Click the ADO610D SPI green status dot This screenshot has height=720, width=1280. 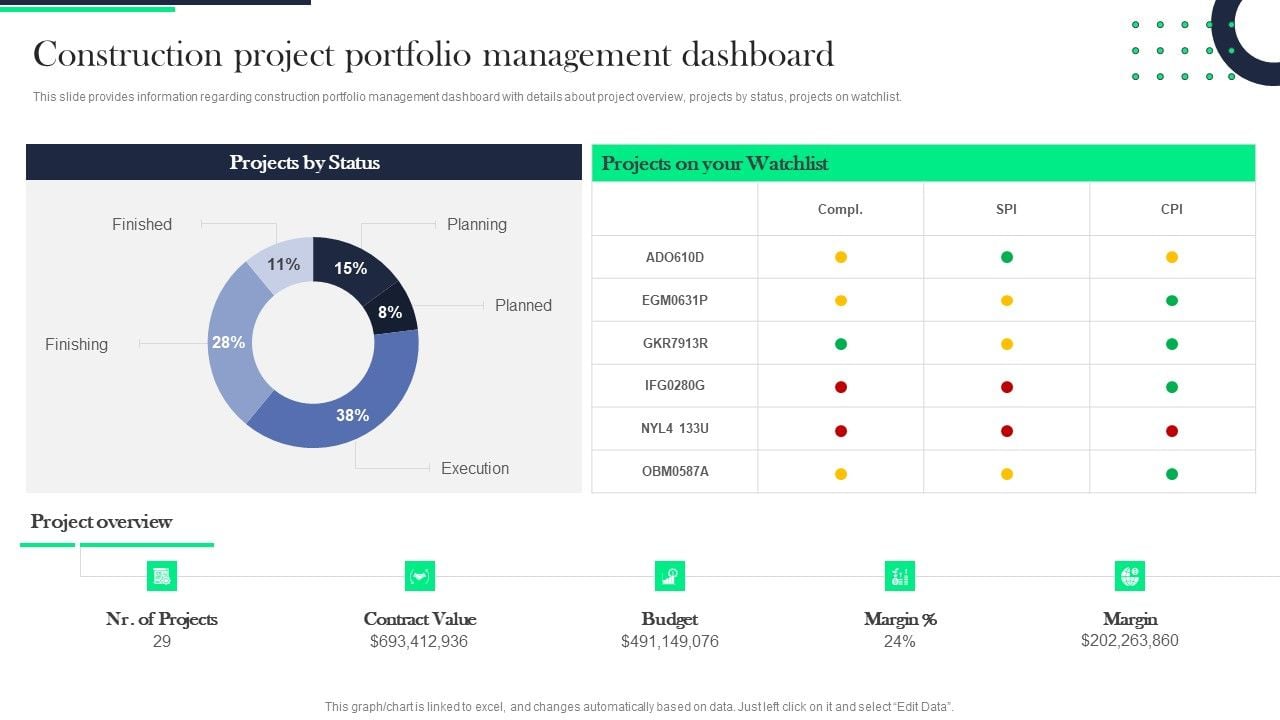1007,257
